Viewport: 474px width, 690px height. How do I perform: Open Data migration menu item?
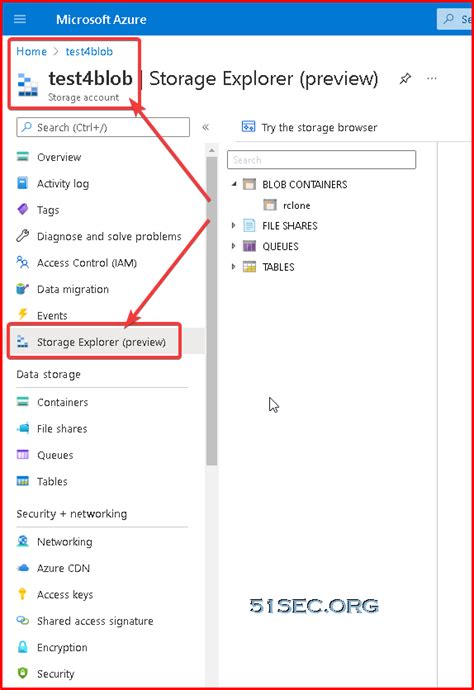[73, 289]
